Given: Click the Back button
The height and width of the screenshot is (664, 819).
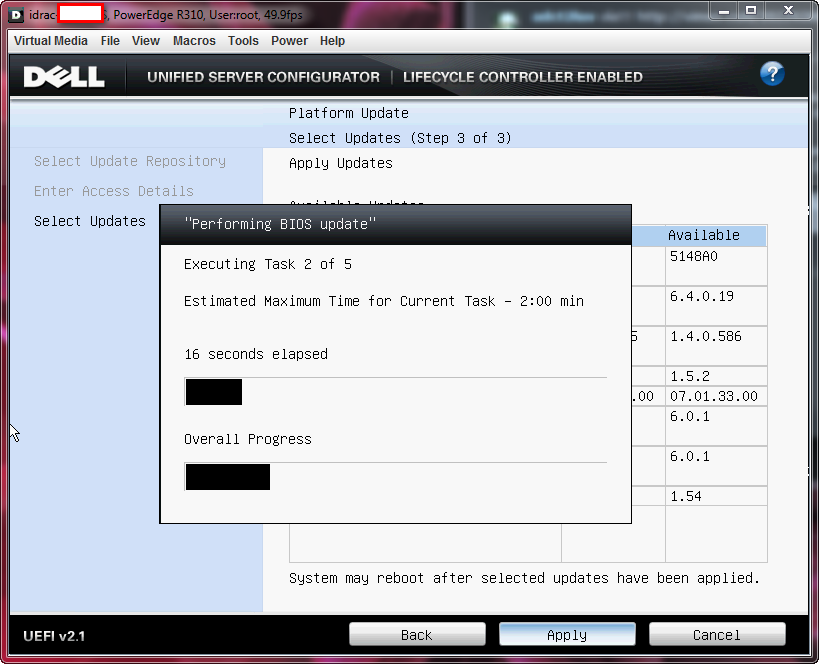Looking at the screenshot, I should 417,635.
